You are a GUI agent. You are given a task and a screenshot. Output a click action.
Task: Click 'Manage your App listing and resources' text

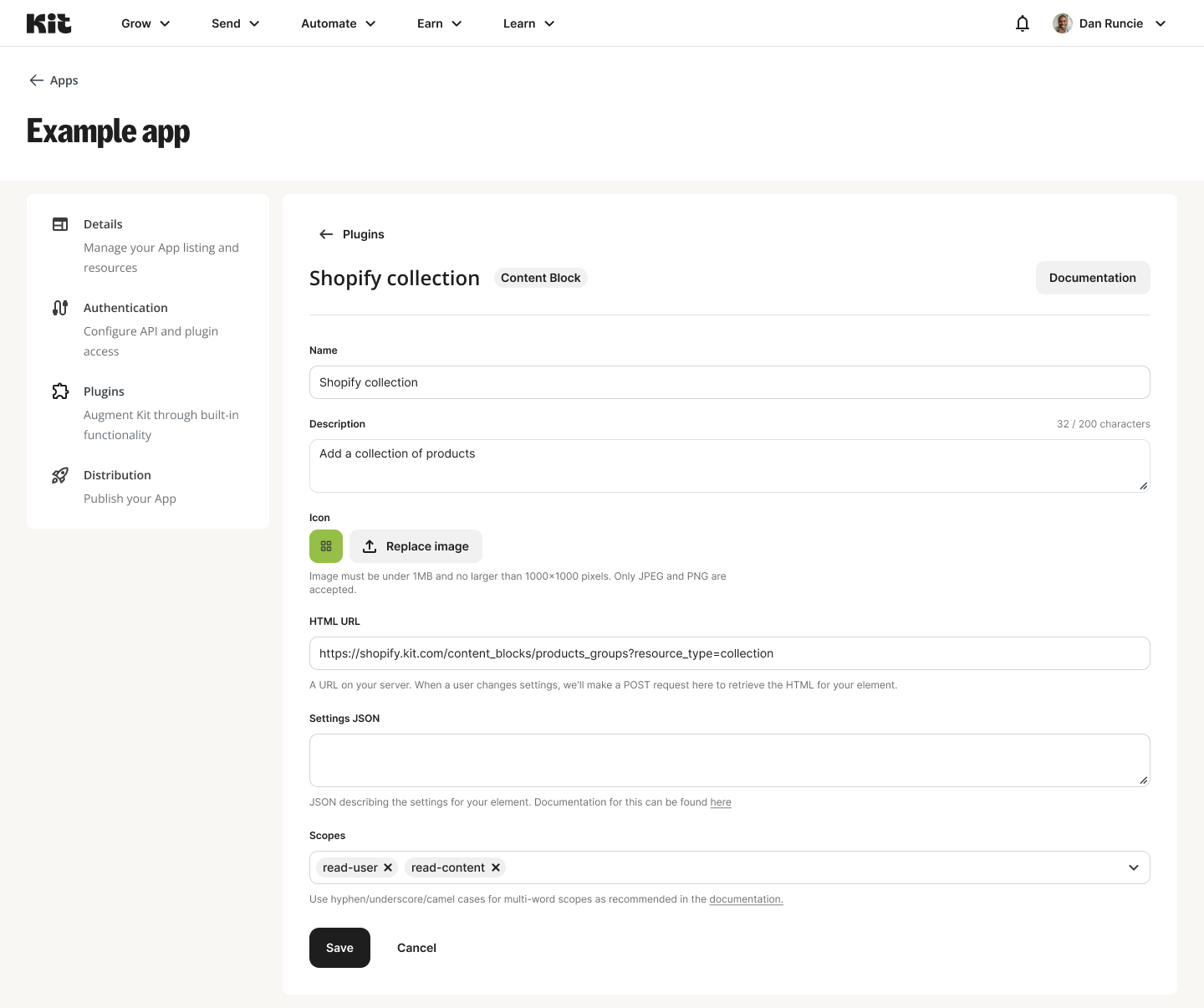coord(161,258)
